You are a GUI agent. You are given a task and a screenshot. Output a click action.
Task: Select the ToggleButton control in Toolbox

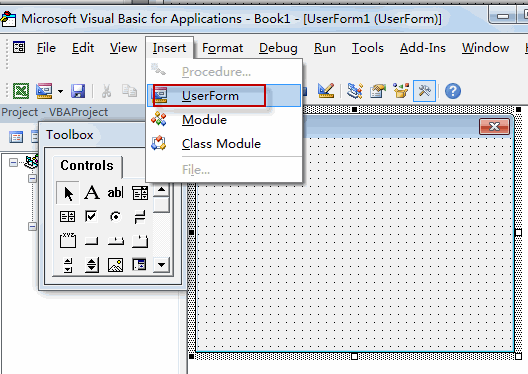(x=140, y=217)
